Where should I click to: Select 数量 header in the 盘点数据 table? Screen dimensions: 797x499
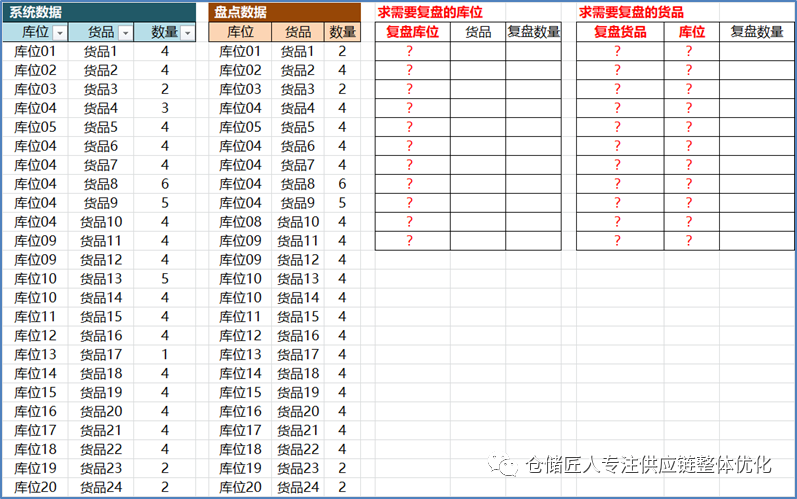(342, 32)
